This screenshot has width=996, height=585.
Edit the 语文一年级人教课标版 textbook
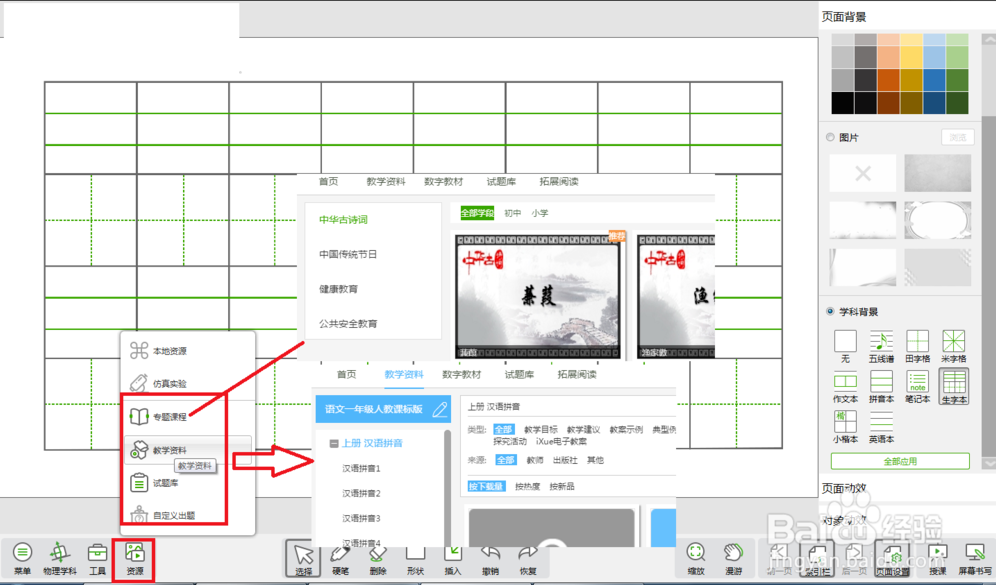(440, 410)
